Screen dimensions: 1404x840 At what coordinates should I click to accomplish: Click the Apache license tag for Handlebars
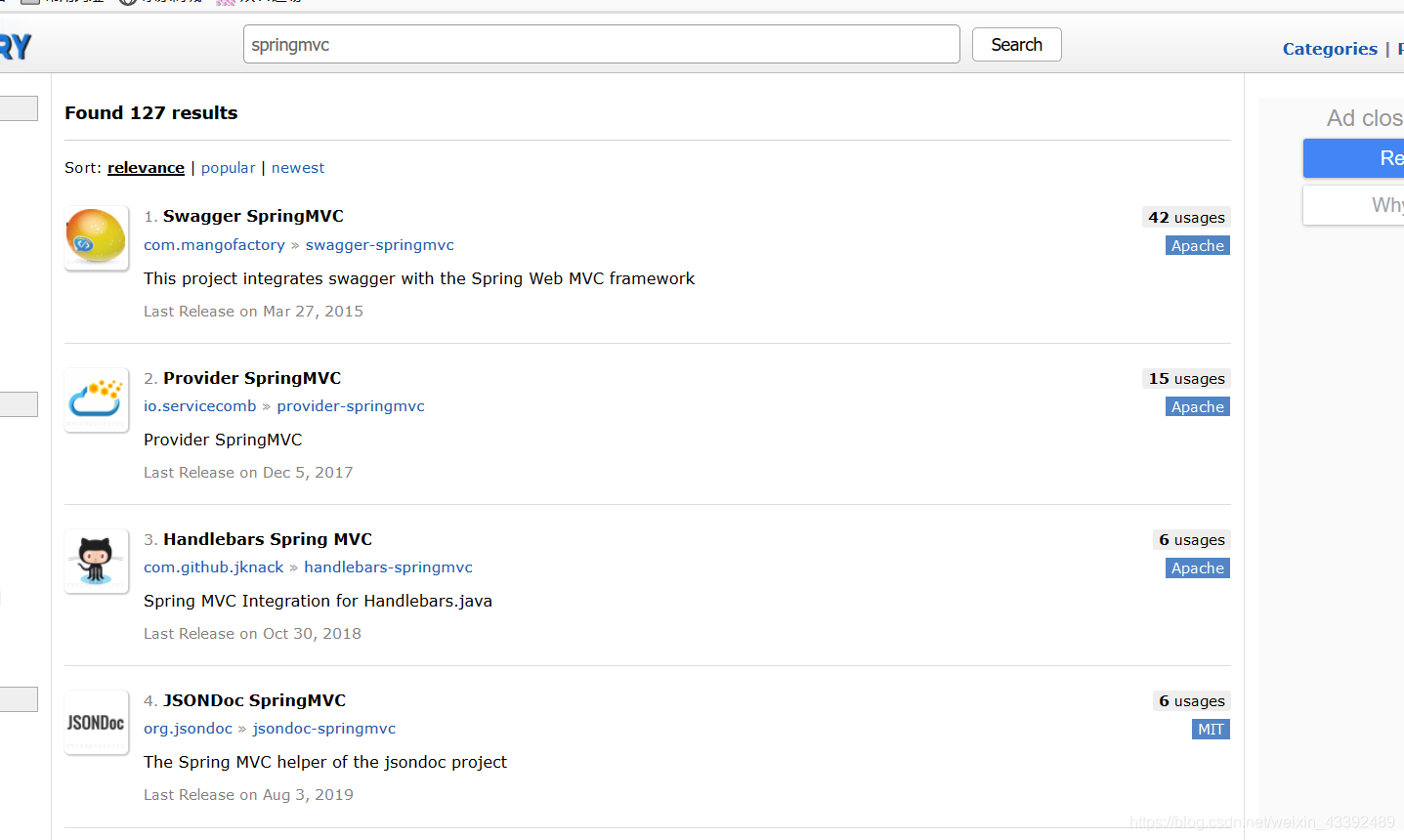1198,567
